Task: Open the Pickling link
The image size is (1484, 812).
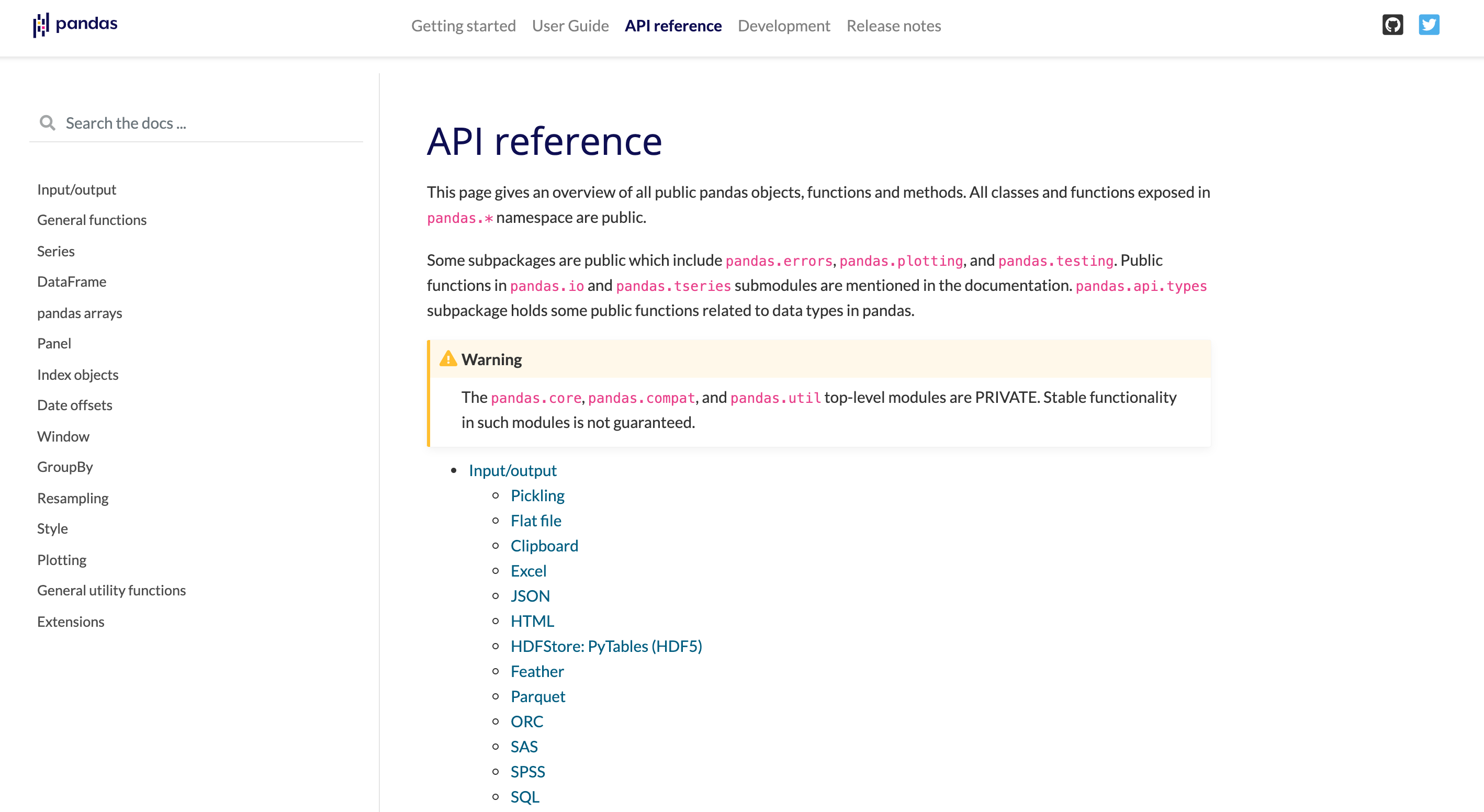Action: pos(537,495)
